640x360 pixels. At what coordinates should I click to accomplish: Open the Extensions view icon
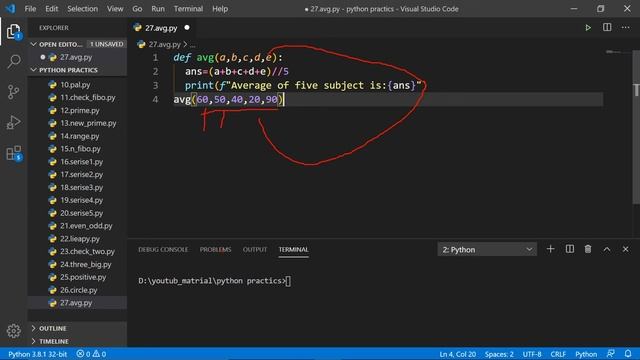click(x=14, y=153)
